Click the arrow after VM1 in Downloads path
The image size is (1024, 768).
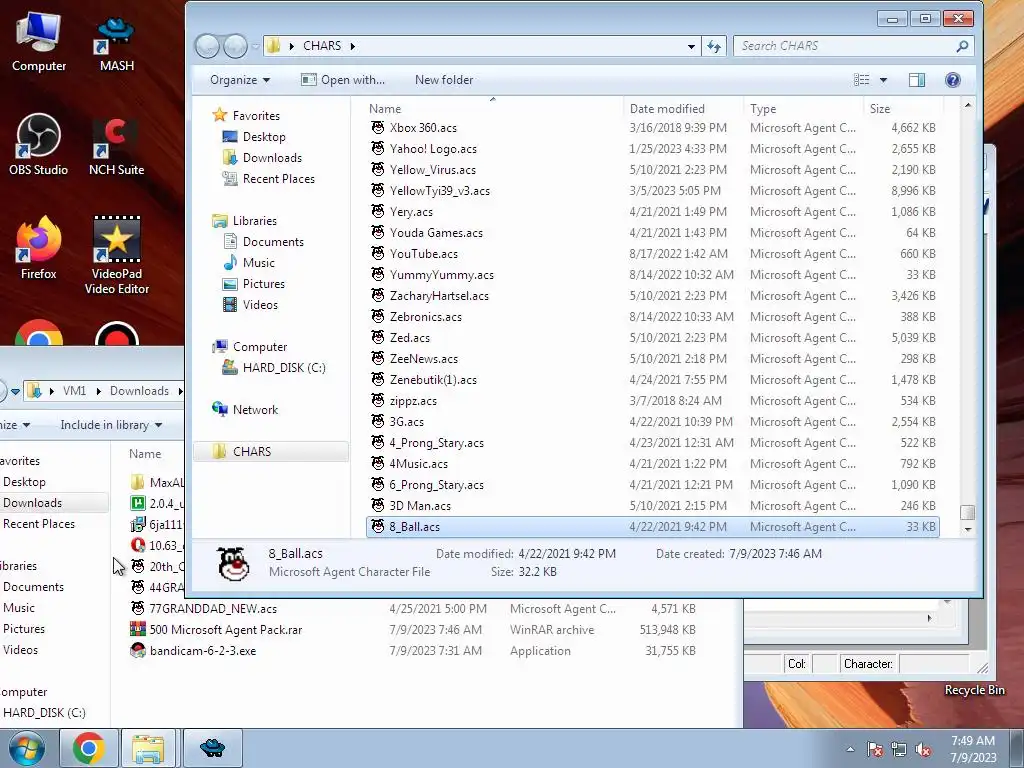pyautogui.click(x=99, y=391)
